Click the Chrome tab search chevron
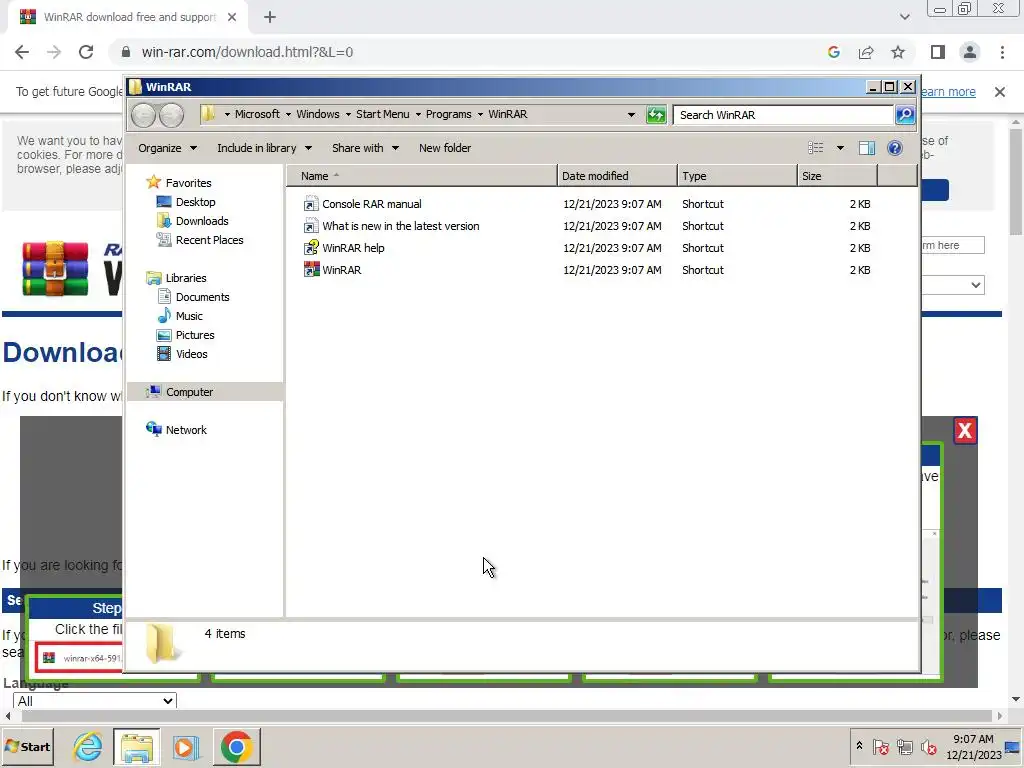 click(904, 17)
